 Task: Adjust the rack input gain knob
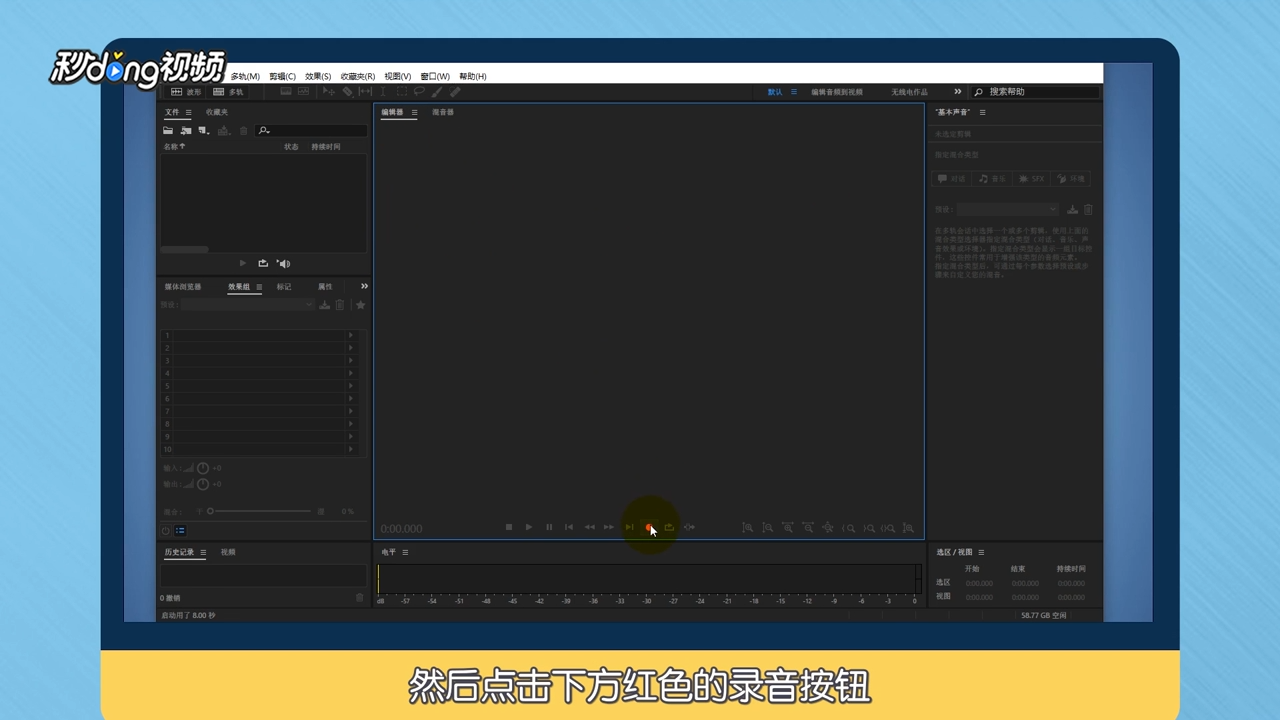(x=203, y=468)
